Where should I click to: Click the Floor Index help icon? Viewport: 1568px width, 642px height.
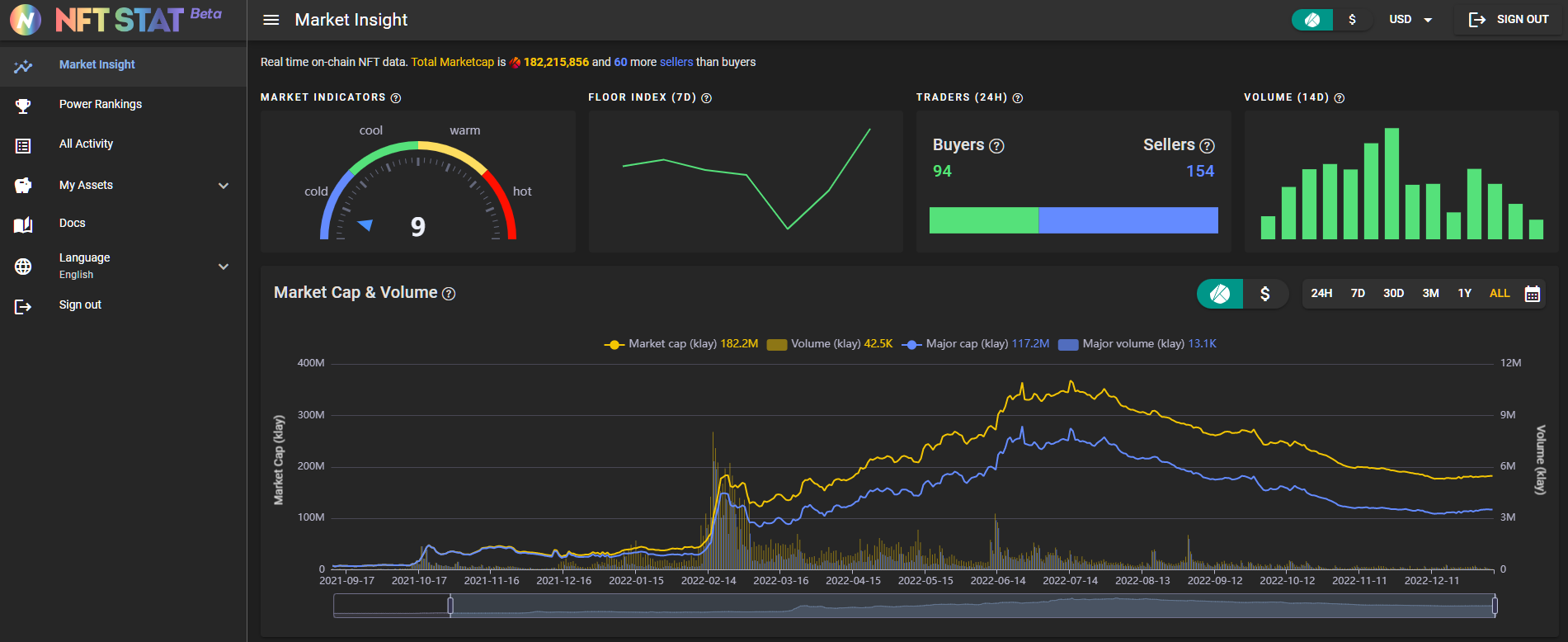coord(706,98)
